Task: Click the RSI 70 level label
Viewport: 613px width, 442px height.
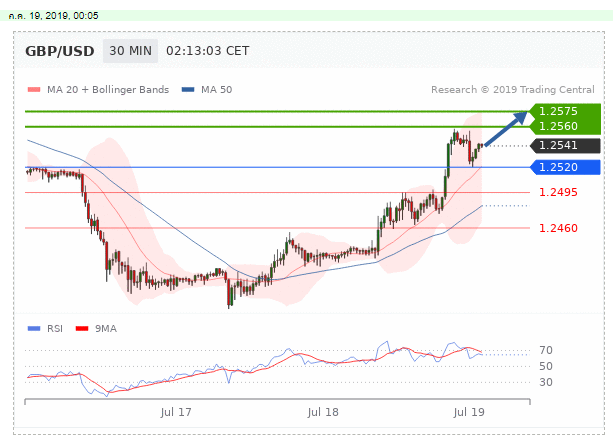Action: (x=546, y=350)
